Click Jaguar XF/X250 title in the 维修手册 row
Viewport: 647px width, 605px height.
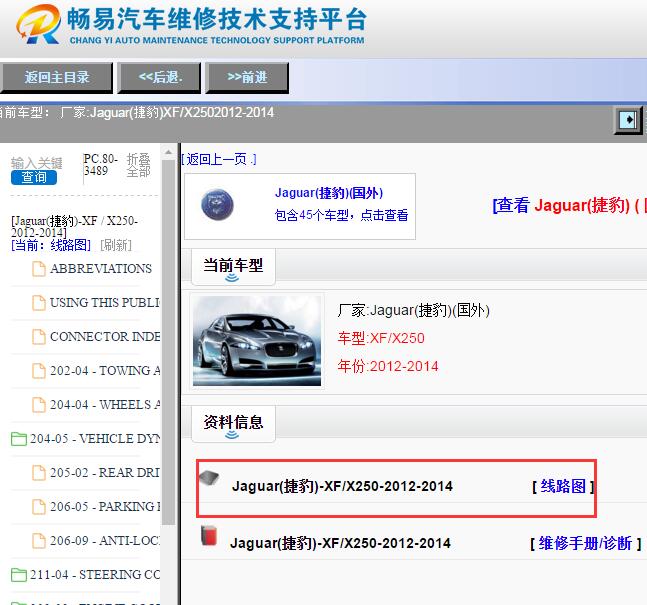point(340,543)
